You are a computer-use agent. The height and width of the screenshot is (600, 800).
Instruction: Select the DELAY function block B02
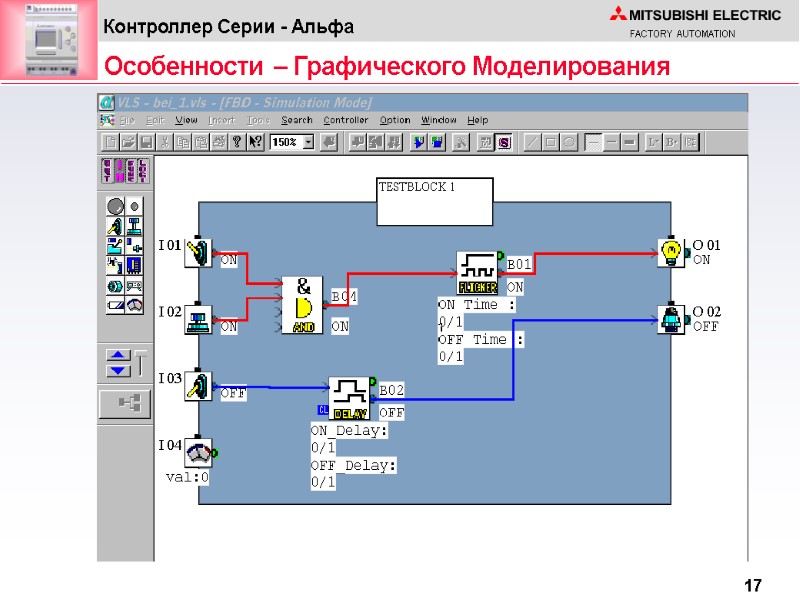(x=349, y=398)
